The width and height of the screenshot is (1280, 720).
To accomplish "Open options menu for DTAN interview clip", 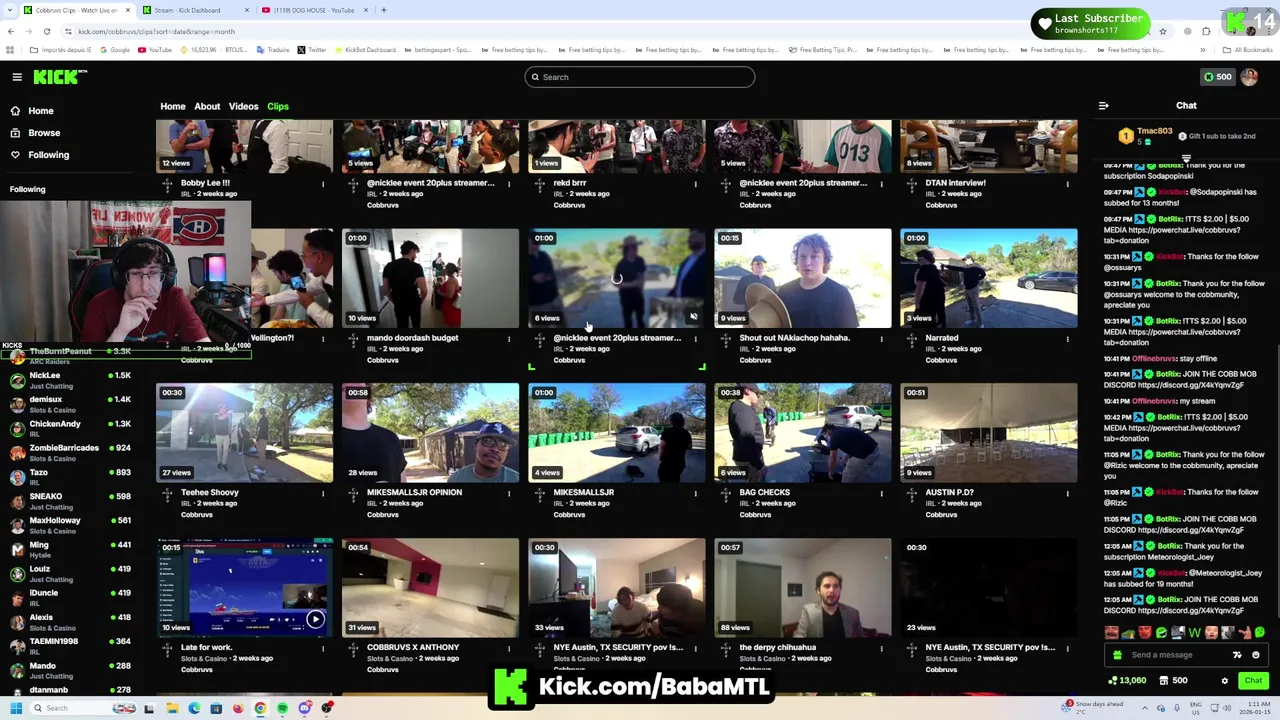I will pos(1067,184).
